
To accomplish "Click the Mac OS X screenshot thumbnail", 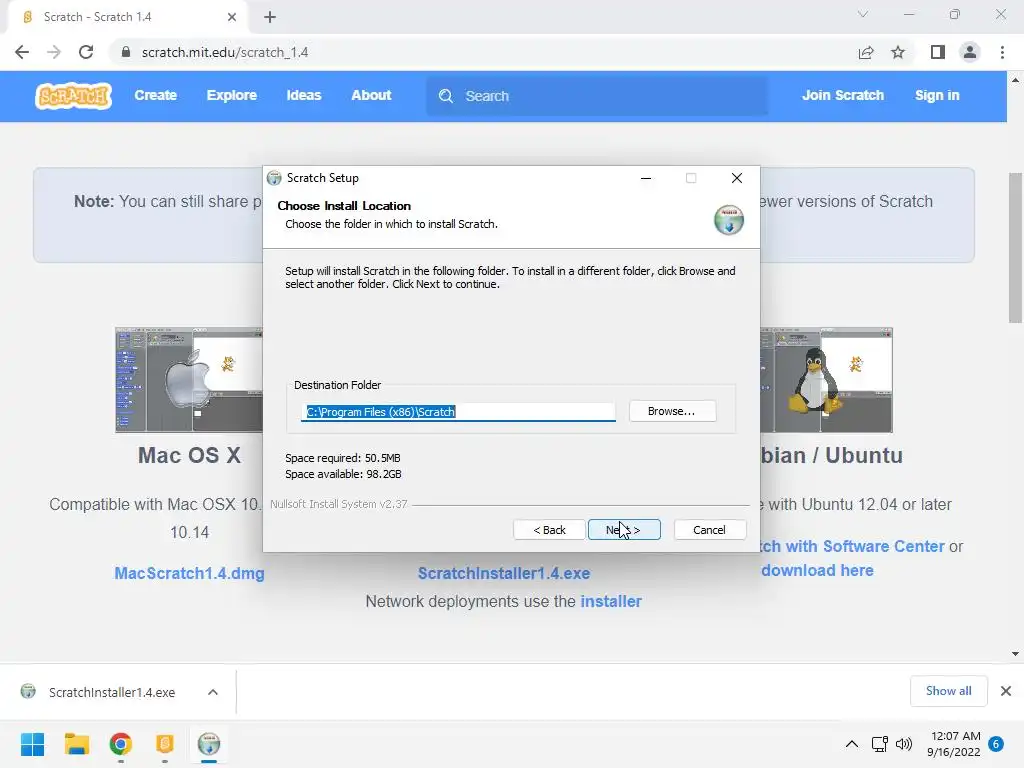I will [x=189, y=380].
